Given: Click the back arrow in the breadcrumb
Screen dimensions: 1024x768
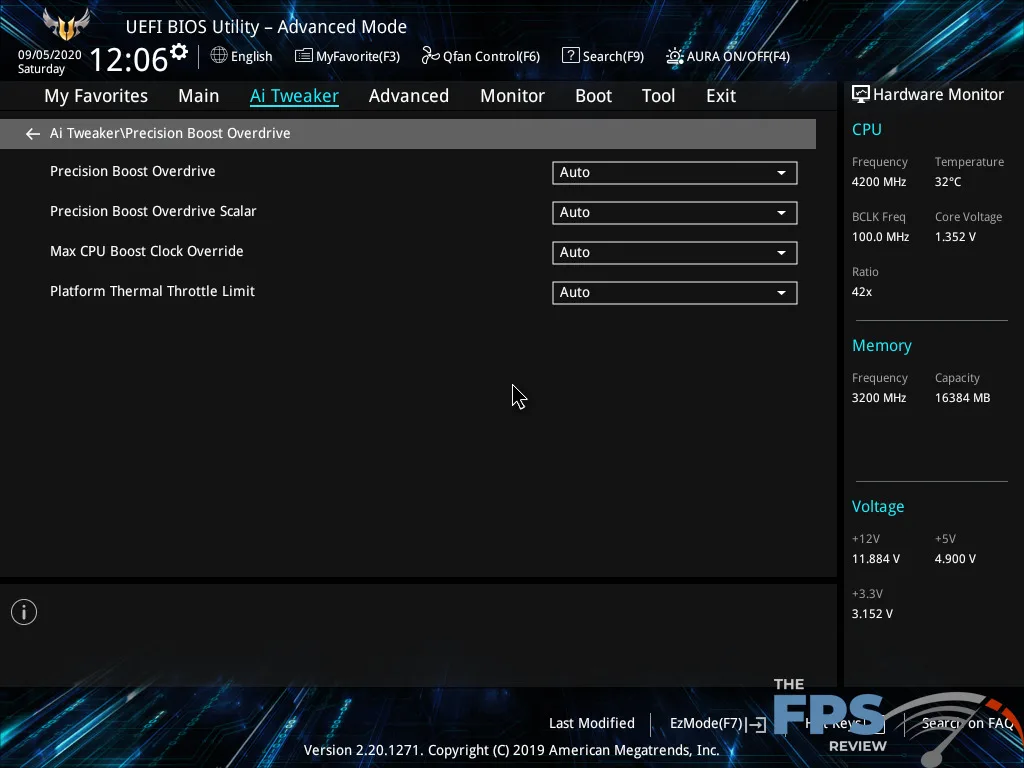Looking at the screenshot, I should point(33,134).
